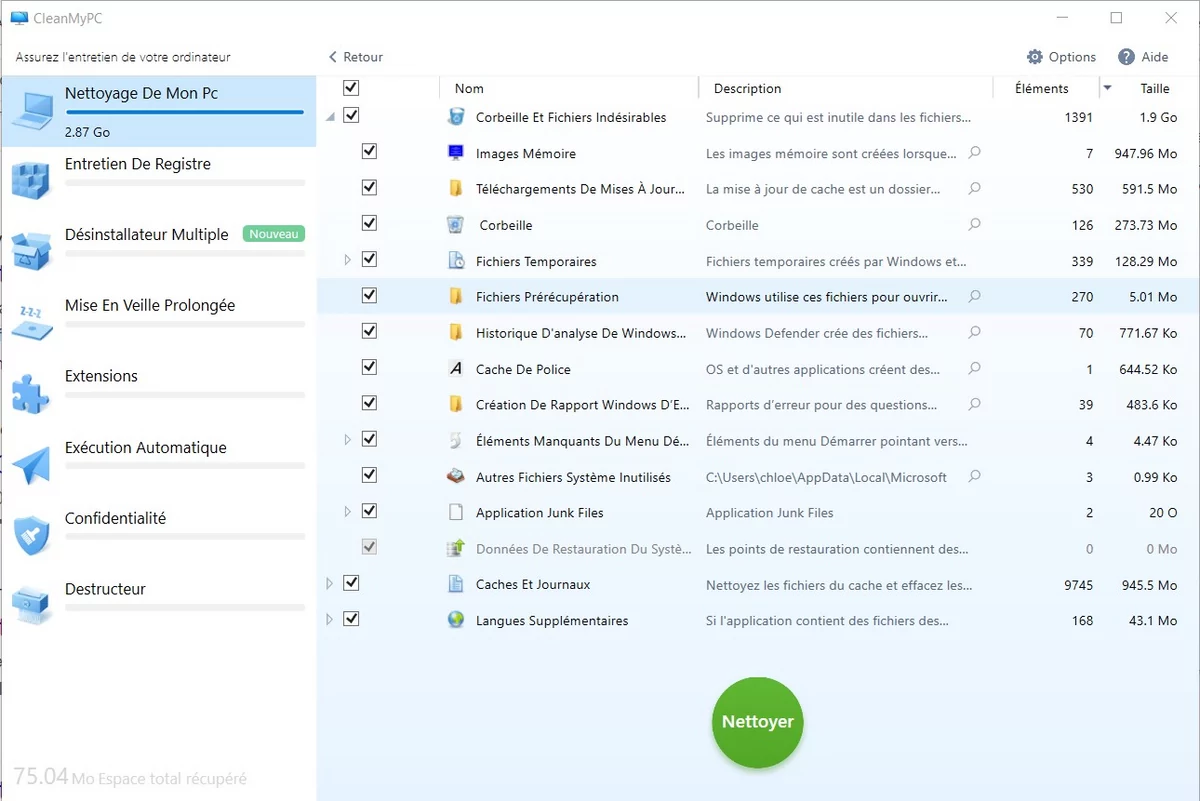Click the Cache De Police font icon
1200x801 pixels.
(456, 369)
